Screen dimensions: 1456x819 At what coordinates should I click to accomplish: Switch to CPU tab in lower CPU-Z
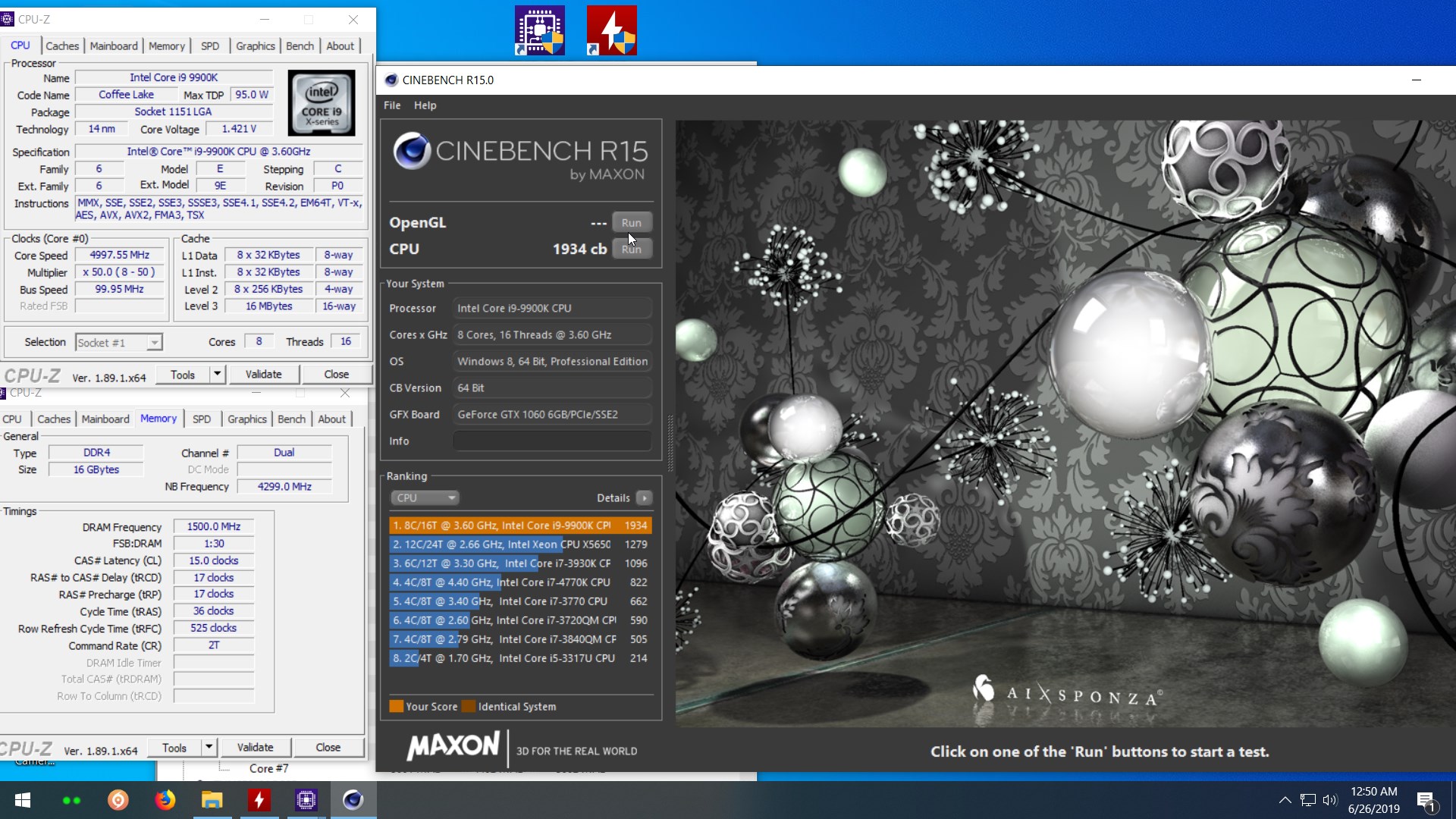click(x=12, y=419)
